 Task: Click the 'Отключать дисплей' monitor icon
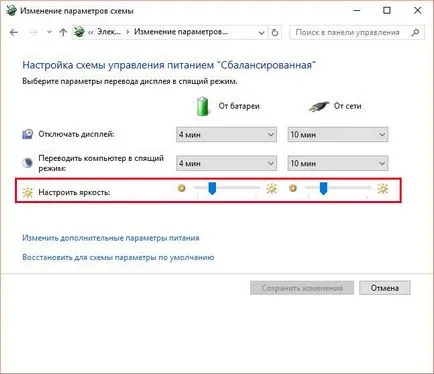pos(27,134)
